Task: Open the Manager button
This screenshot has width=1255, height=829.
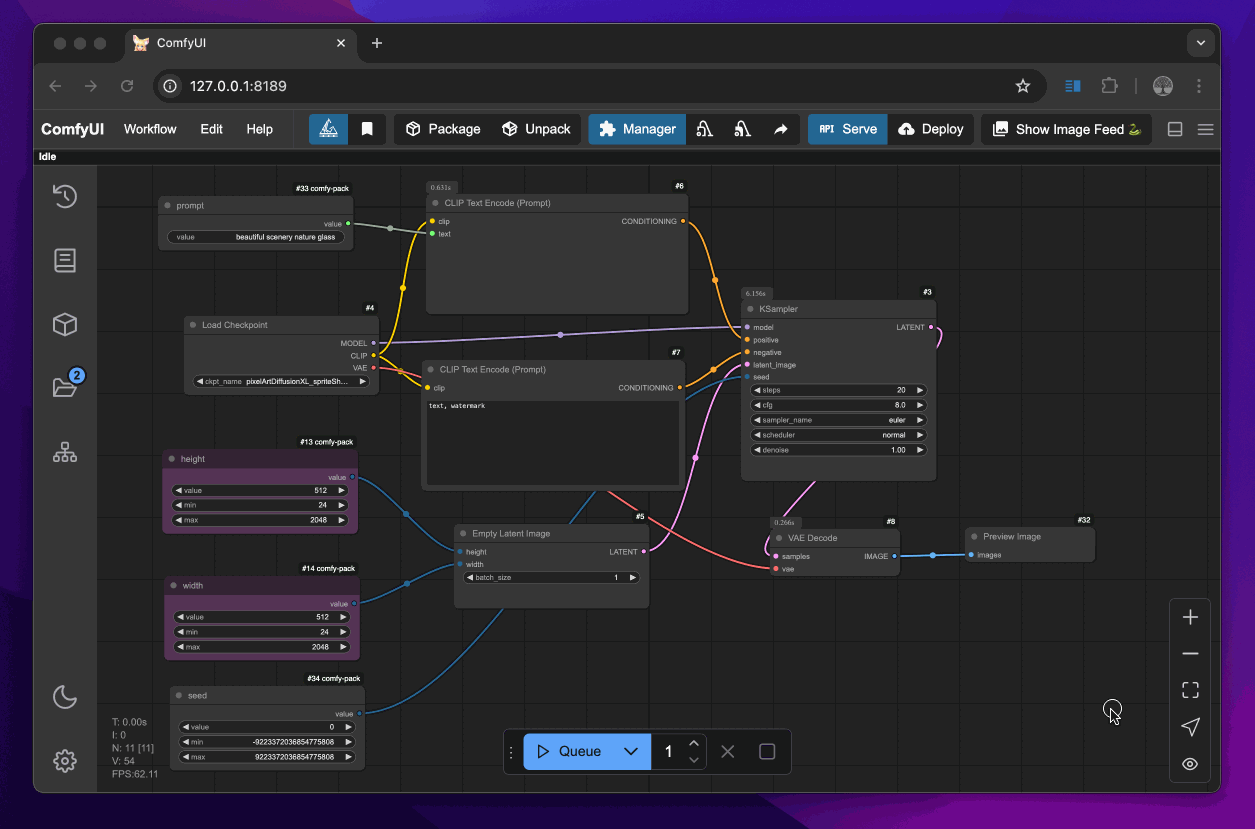Action: (x=637, y=129)
